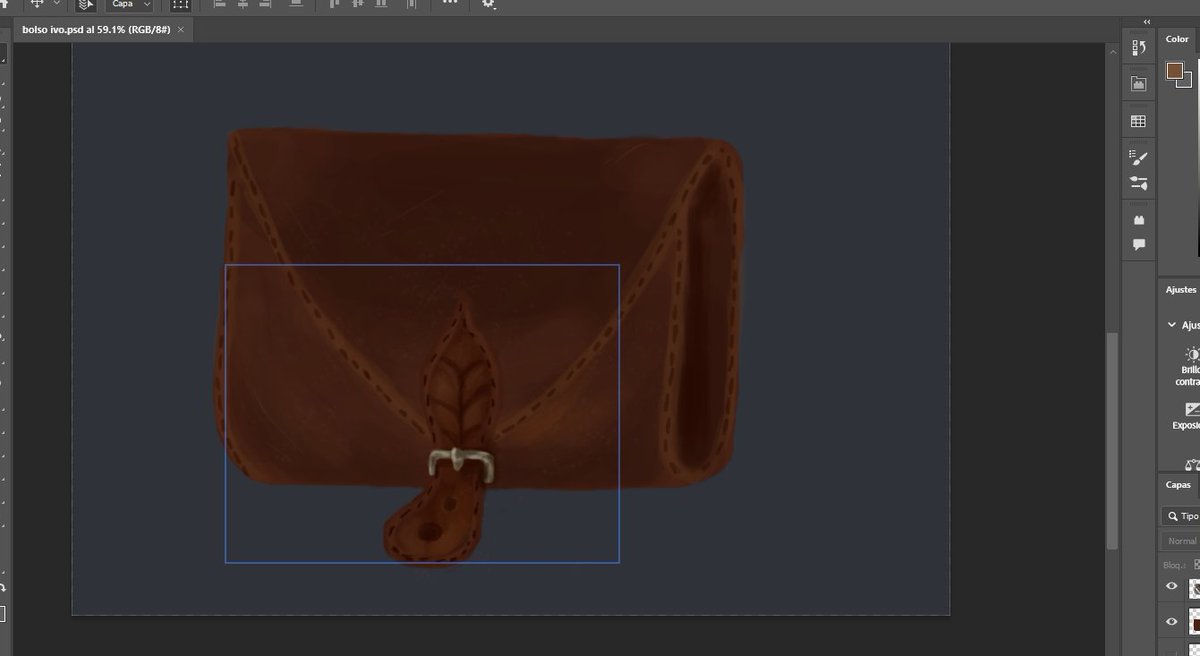Viewport: 1200px width, 656px height.
Task: Select the bolso ivo.psd document tab
Action: 97,30
